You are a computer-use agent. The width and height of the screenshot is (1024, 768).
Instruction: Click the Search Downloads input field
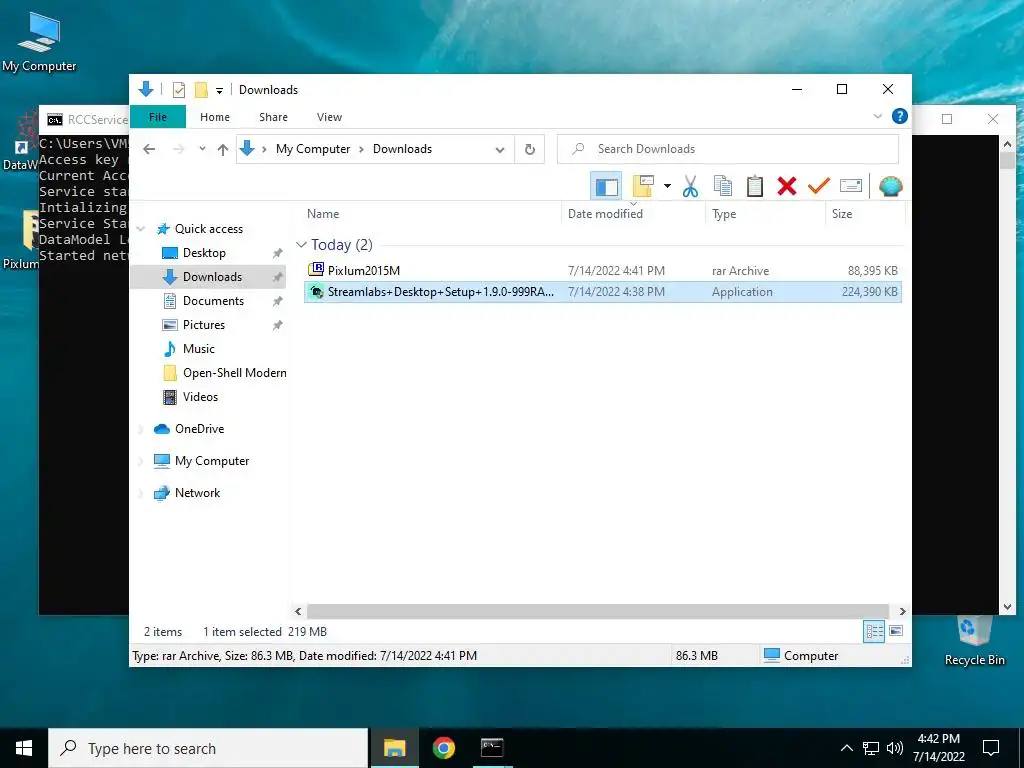(728, 149)
